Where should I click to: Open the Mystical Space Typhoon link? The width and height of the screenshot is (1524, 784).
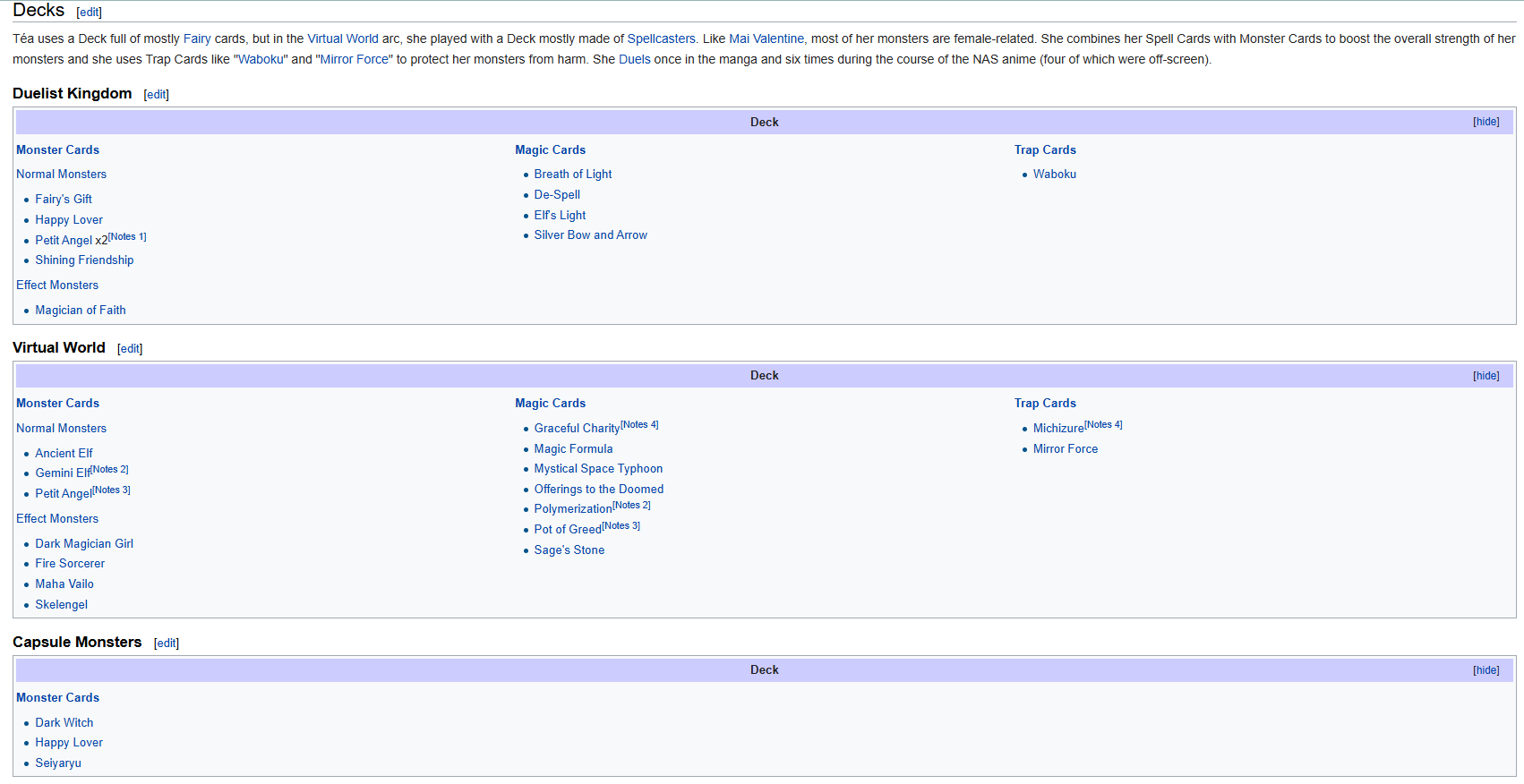pos(598,469)
